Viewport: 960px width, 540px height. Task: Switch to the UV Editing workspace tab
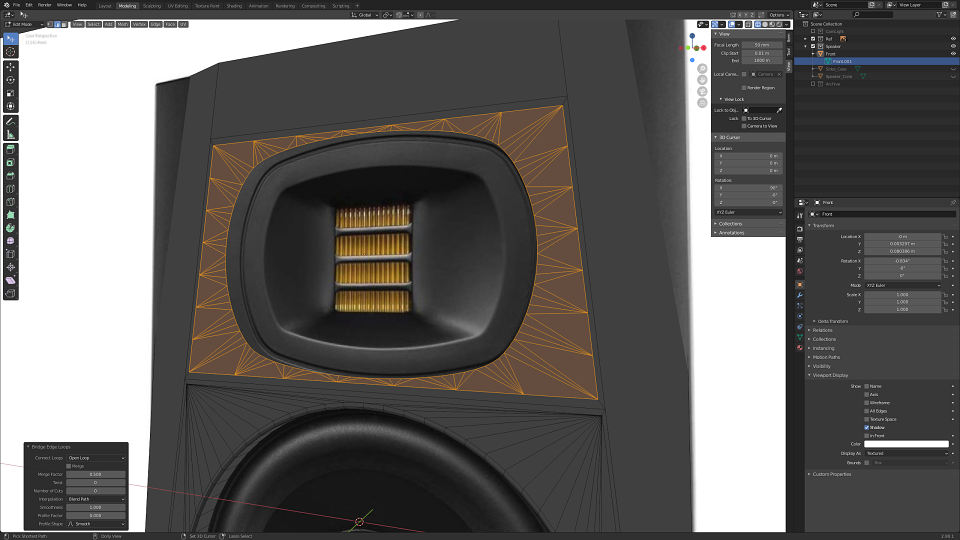pos(178,6)
